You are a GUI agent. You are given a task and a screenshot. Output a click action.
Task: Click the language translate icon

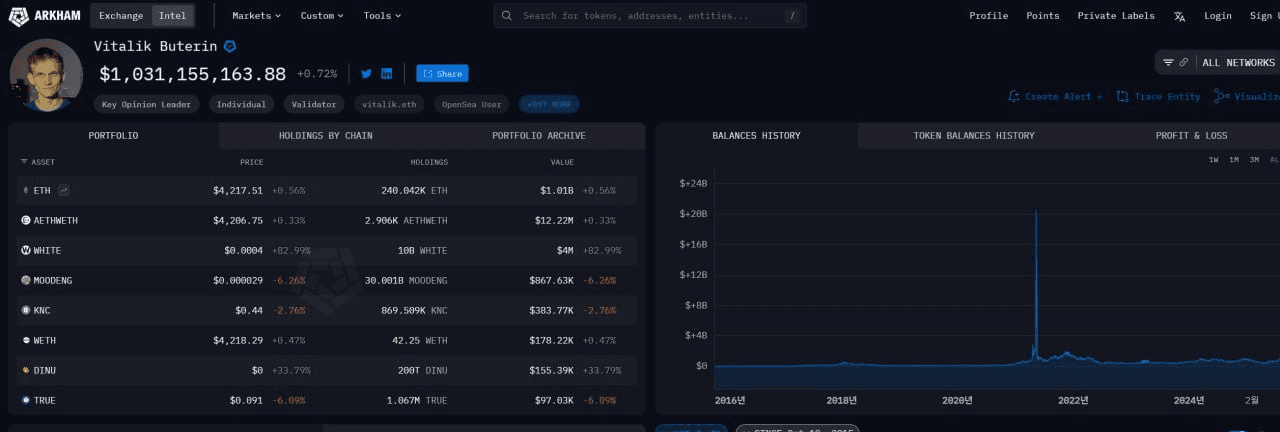(1180, 16)
